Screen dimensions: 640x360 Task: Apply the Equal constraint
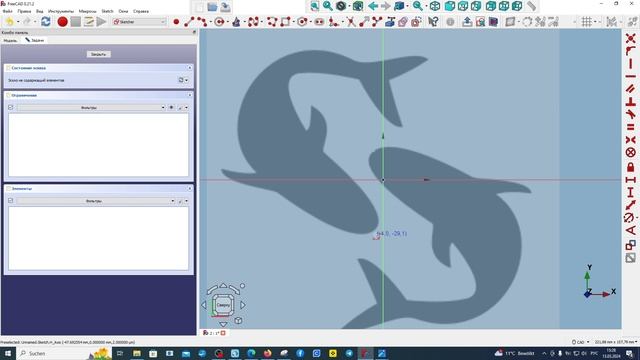(x=631, y=127)
